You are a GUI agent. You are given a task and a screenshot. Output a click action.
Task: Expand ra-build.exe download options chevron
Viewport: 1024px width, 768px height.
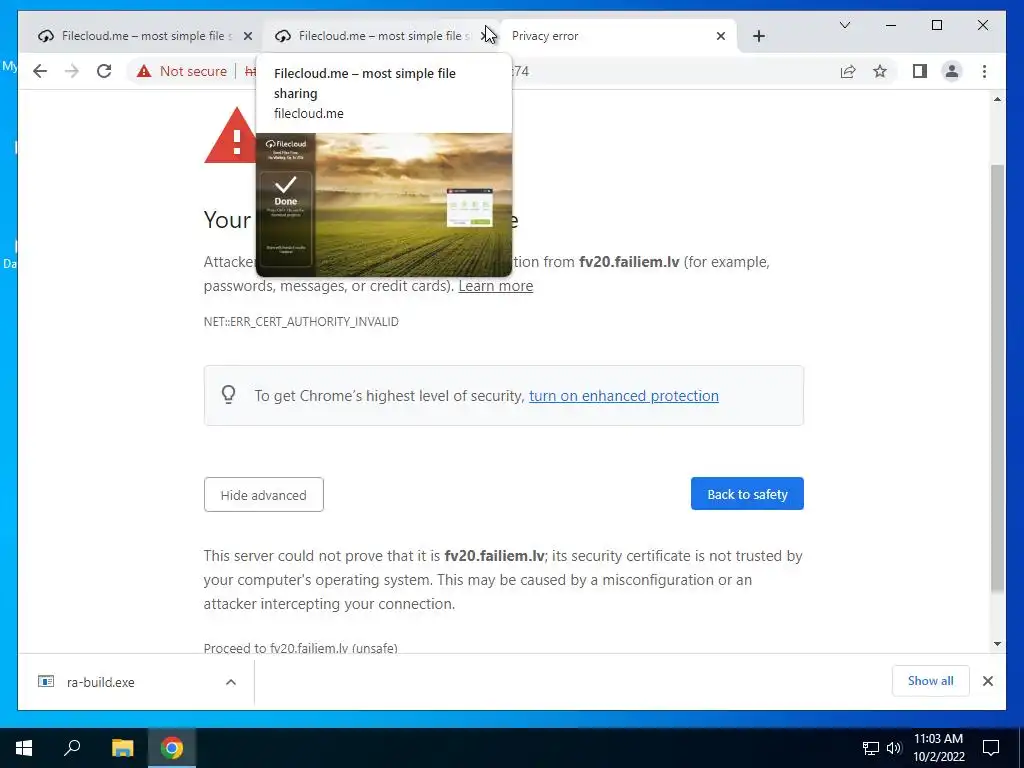[231, 682]
